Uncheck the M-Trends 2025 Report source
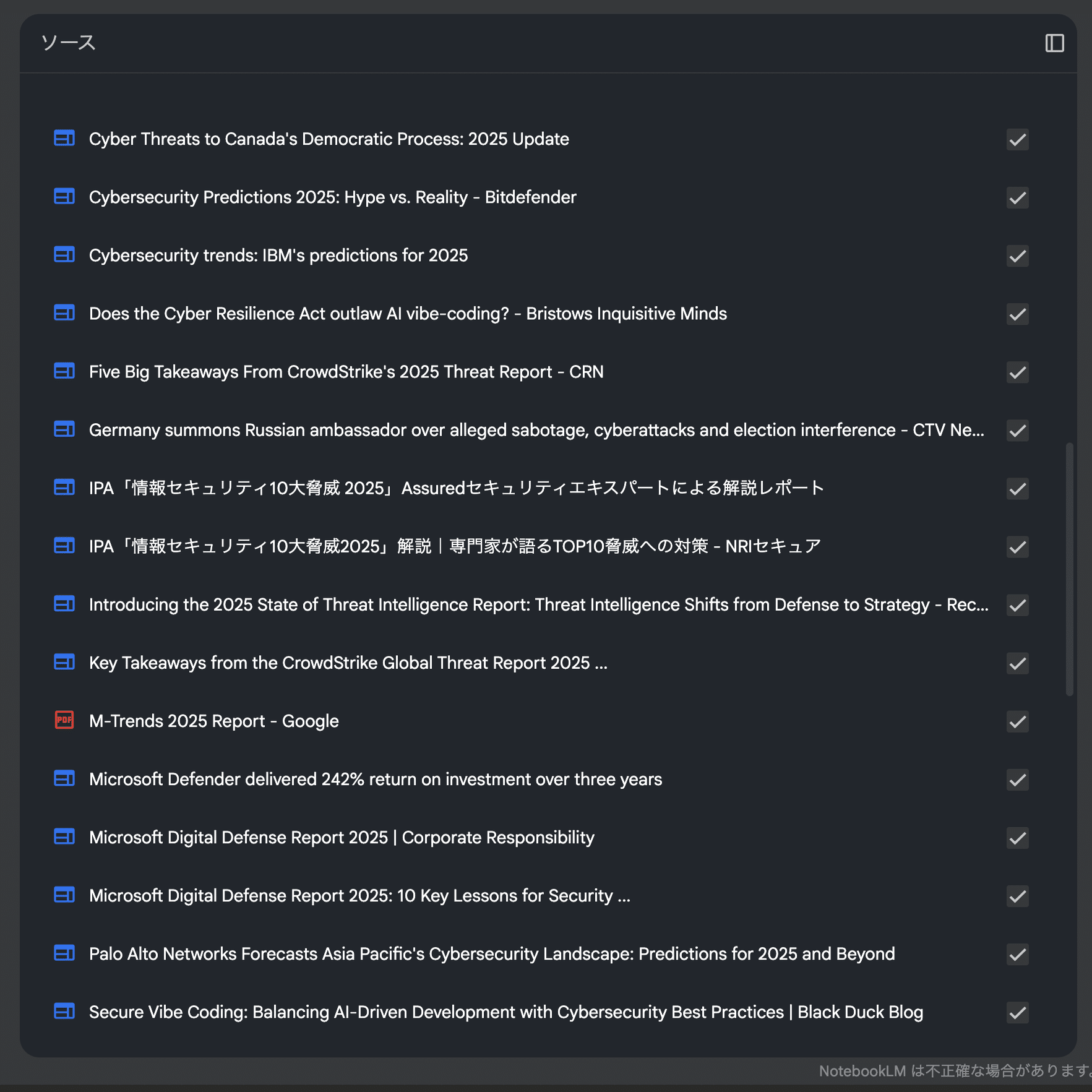 (1017, 722)
